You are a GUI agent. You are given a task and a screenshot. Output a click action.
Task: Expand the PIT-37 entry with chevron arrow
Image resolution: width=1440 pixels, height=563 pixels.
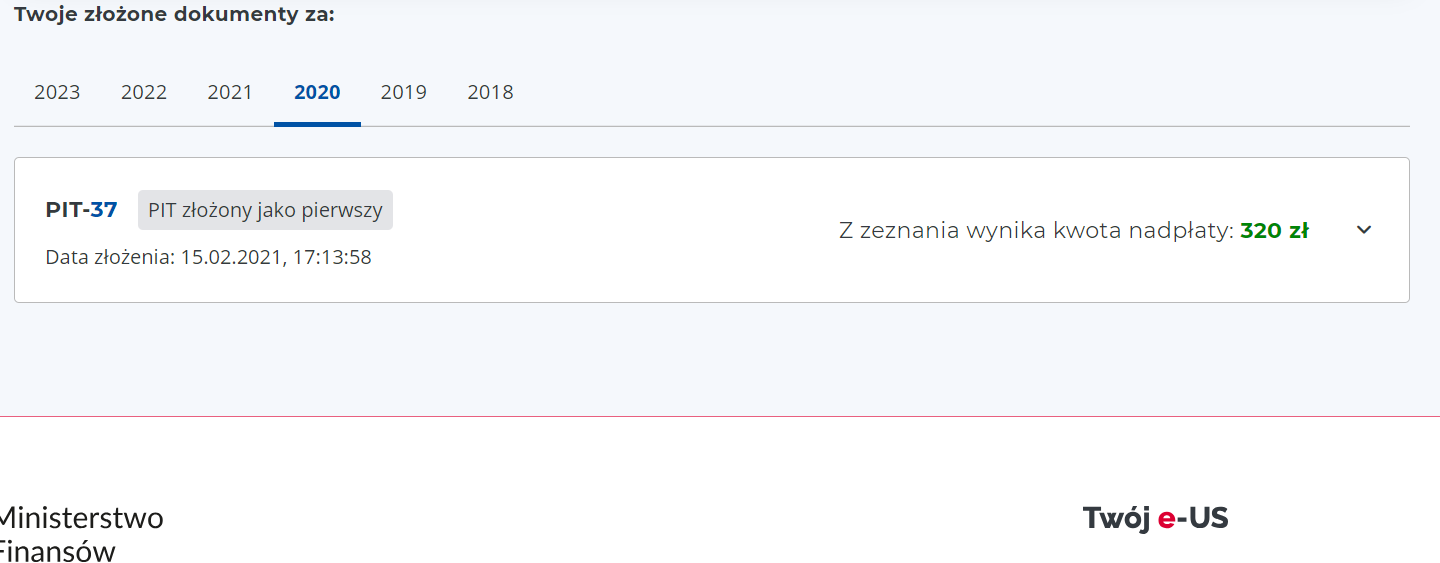[1364, 230]
